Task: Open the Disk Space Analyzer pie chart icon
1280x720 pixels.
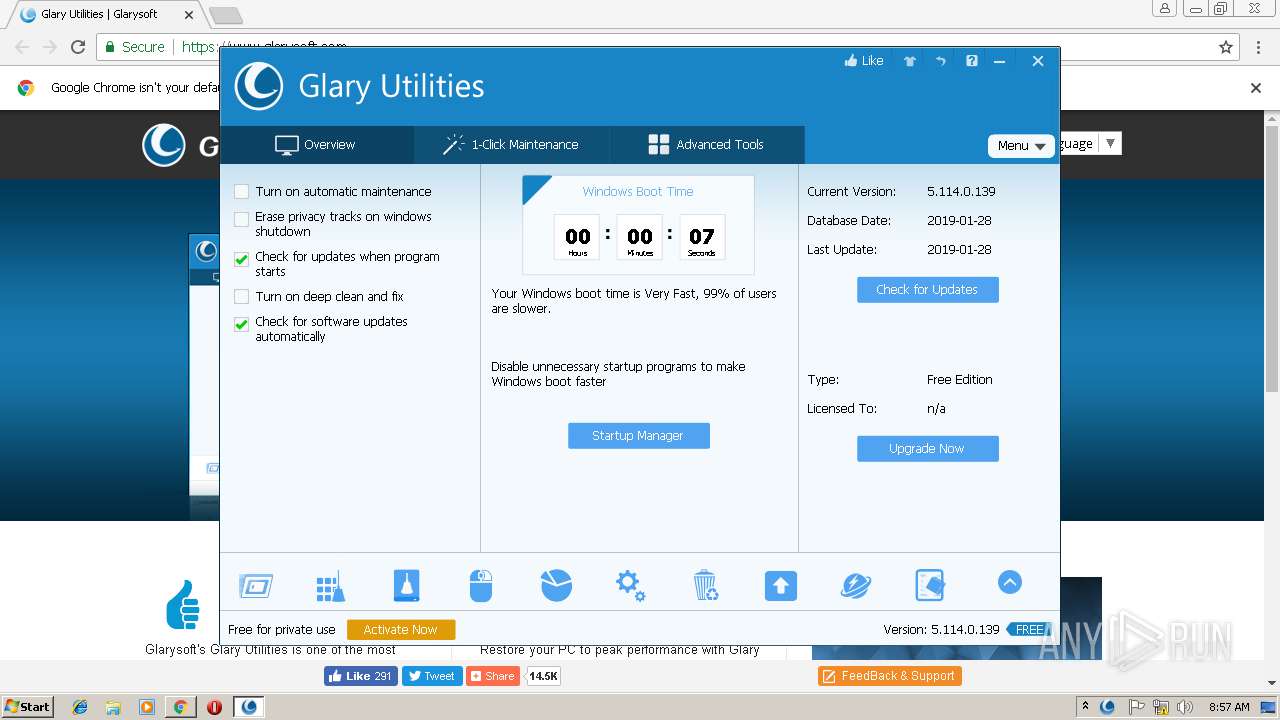Action: click(x=556, y=586)
